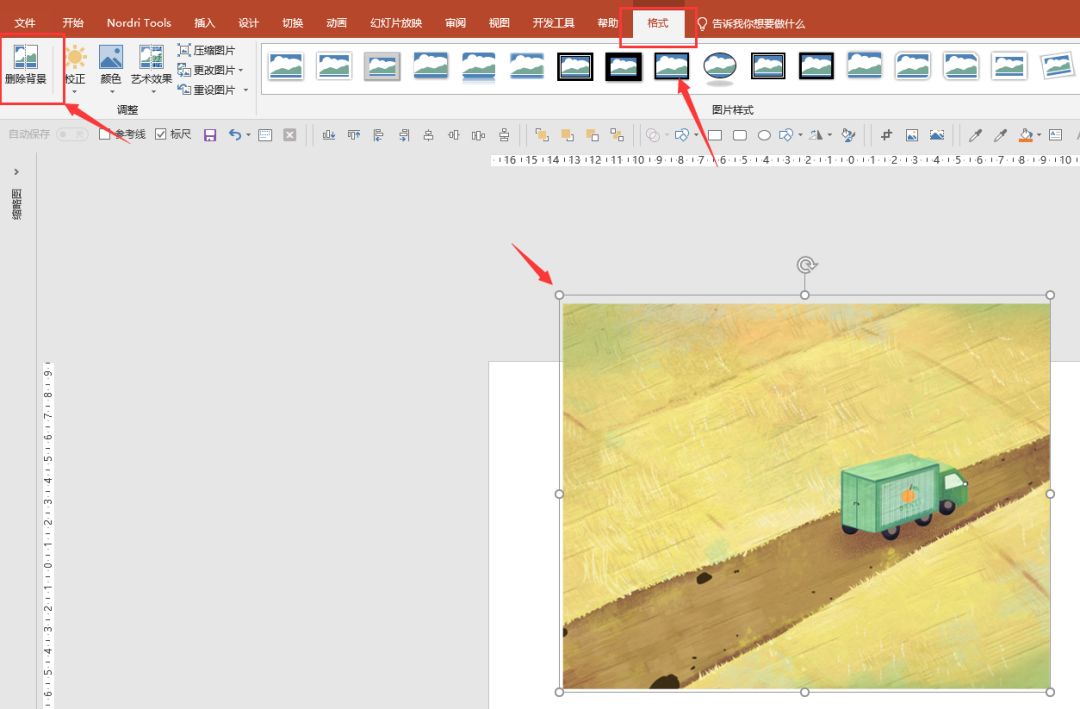Click the insert picture icon next to crop
The image size is (1080, 709).
click(x=911, y=135)
